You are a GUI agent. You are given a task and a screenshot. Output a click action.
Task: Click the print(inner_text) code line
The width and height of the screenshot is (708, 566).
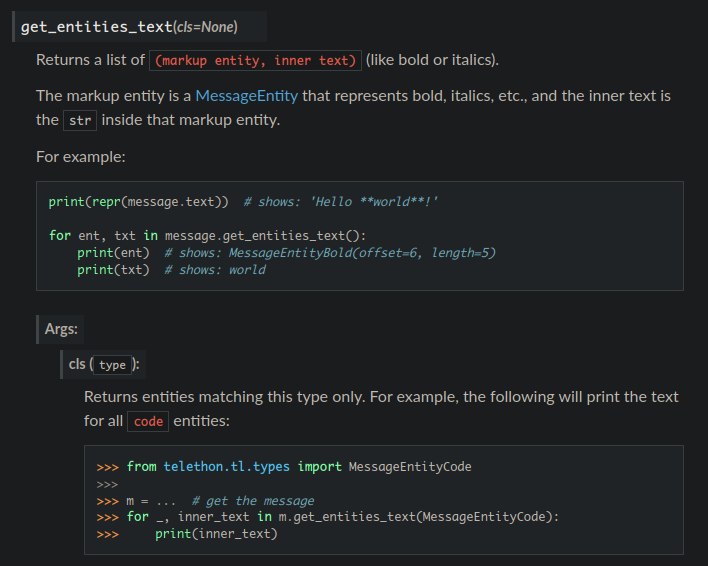point(215,534)
